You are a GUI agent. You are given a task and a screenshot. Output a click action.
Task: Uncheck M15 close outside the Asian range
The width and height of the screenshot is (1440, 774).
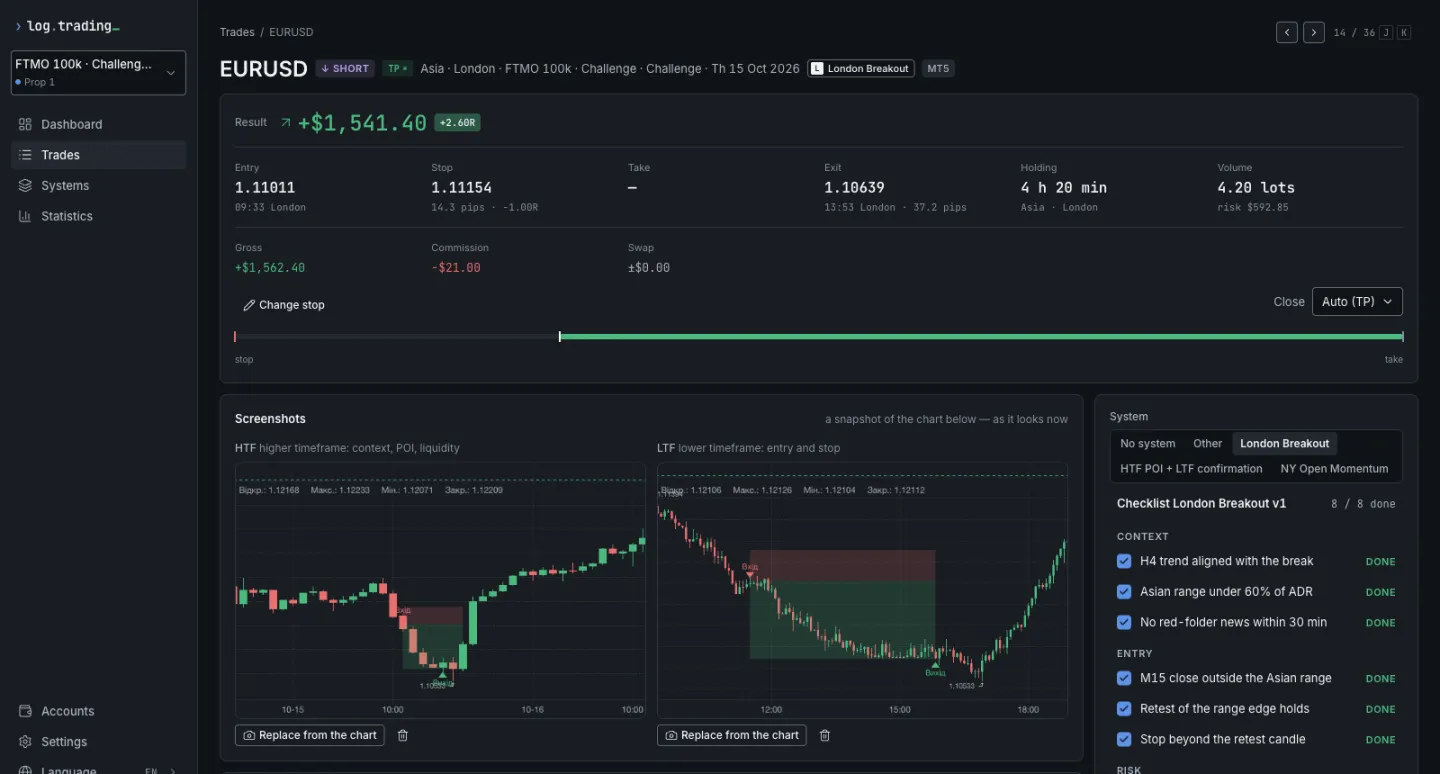click(1124, 678)
